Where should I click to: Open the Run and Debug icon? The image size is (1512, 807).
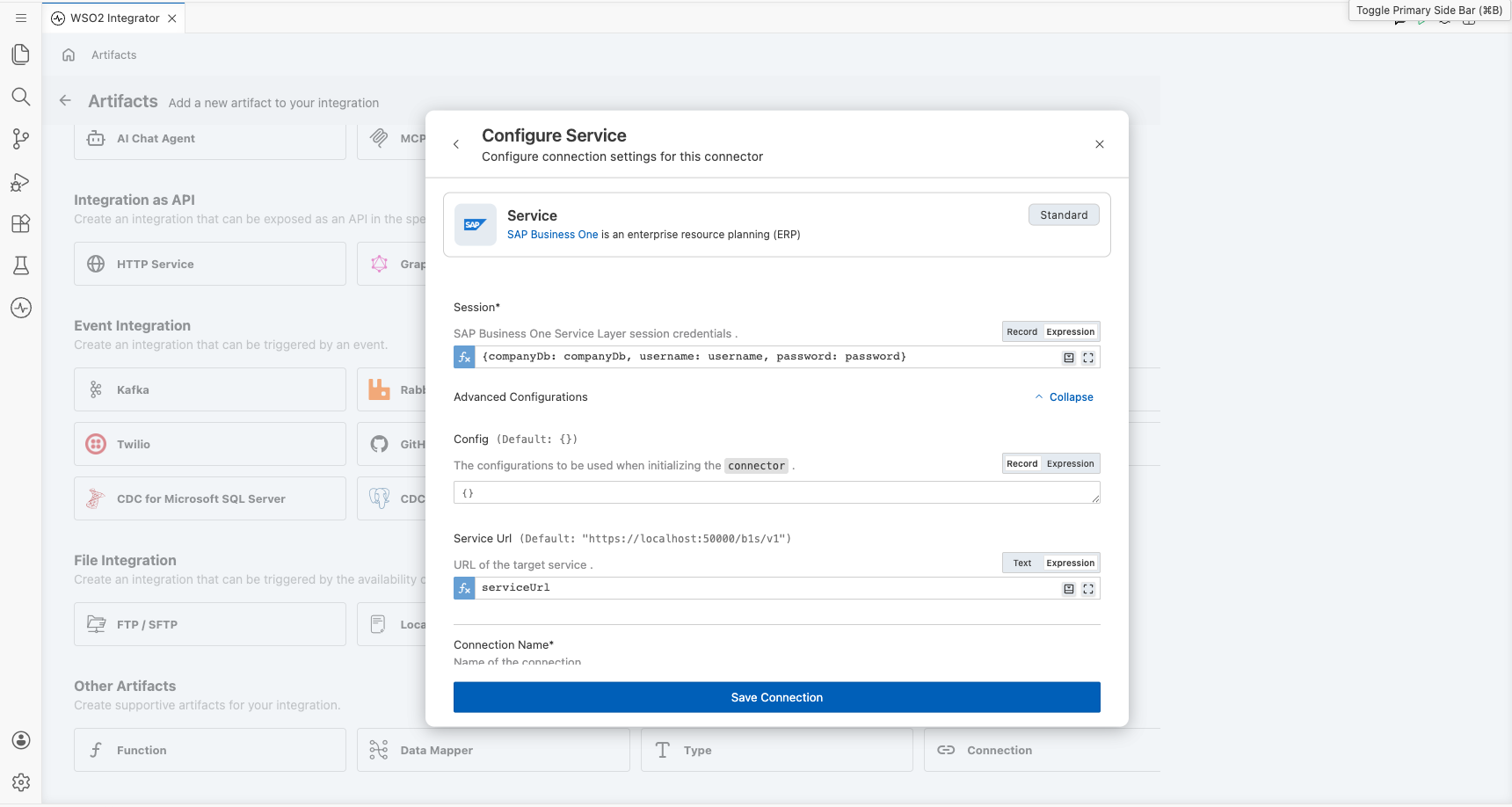21,181
